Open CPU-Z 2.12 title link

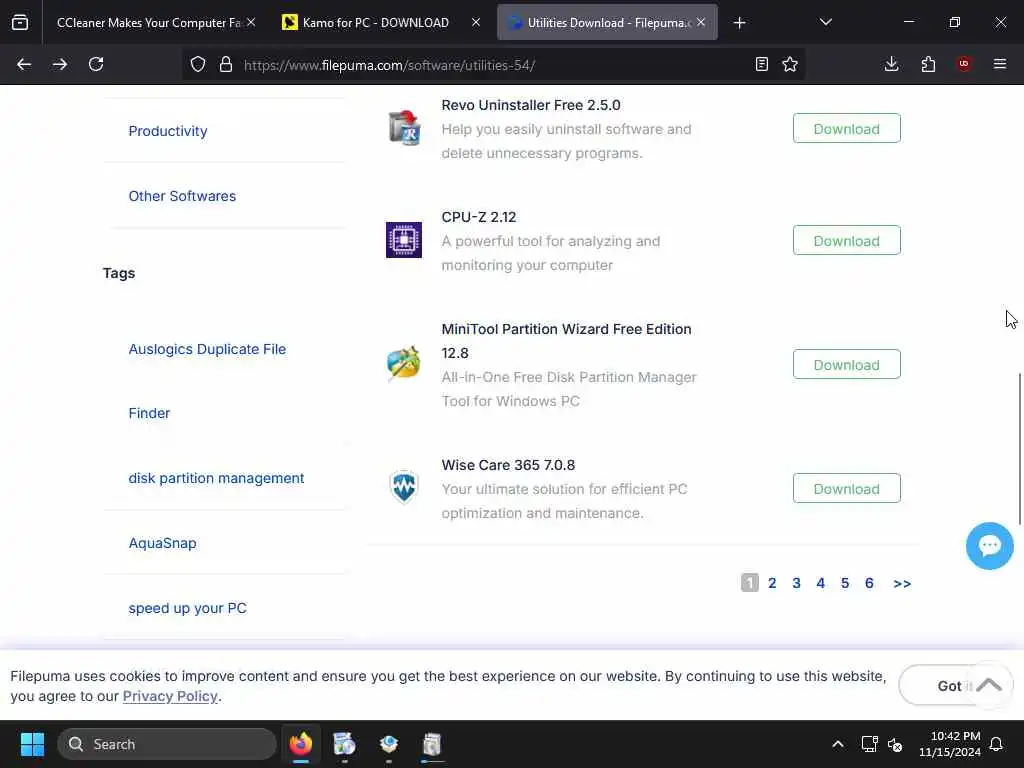tap(479, 217)
